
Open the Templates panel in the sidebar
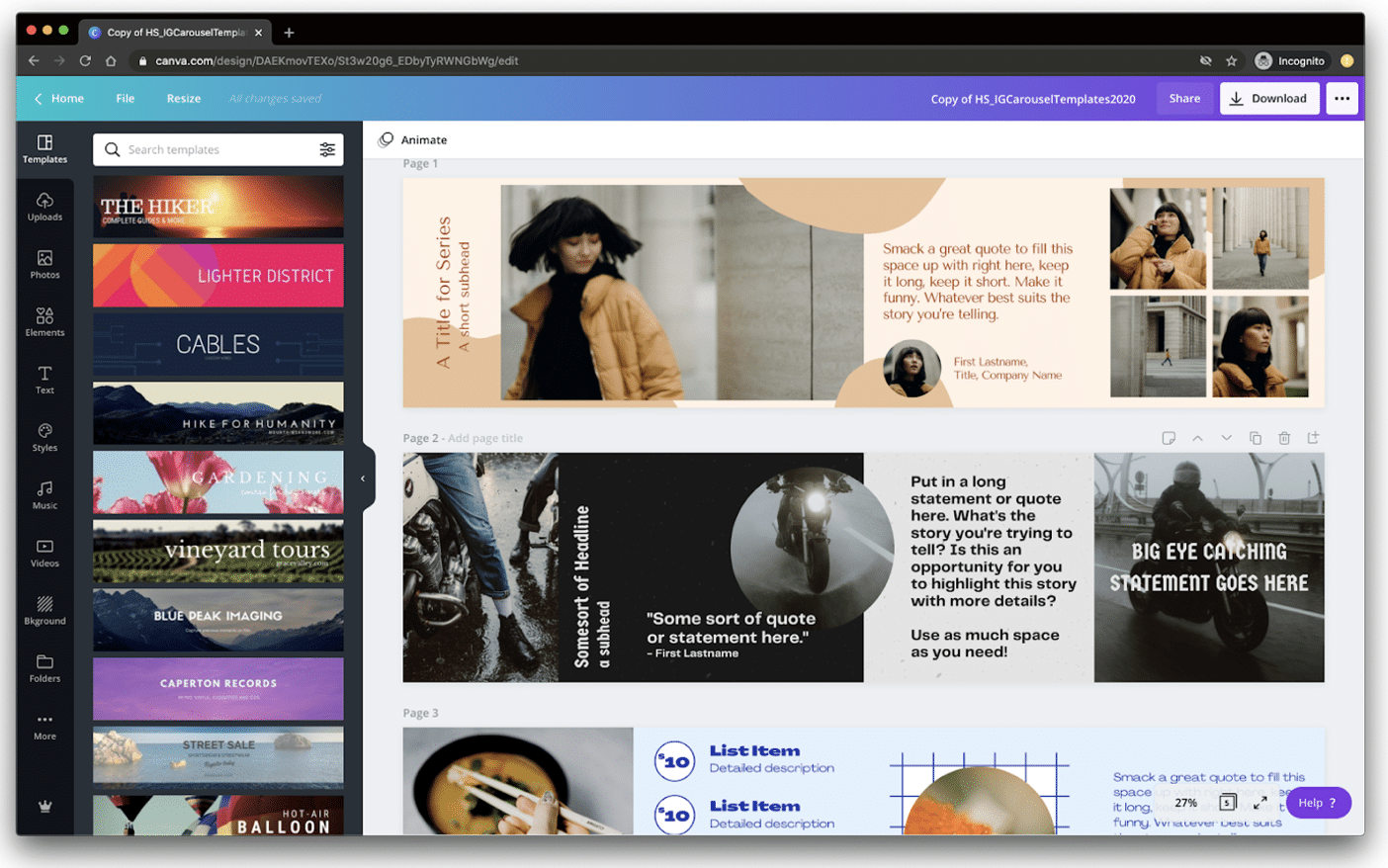(44, 148)
